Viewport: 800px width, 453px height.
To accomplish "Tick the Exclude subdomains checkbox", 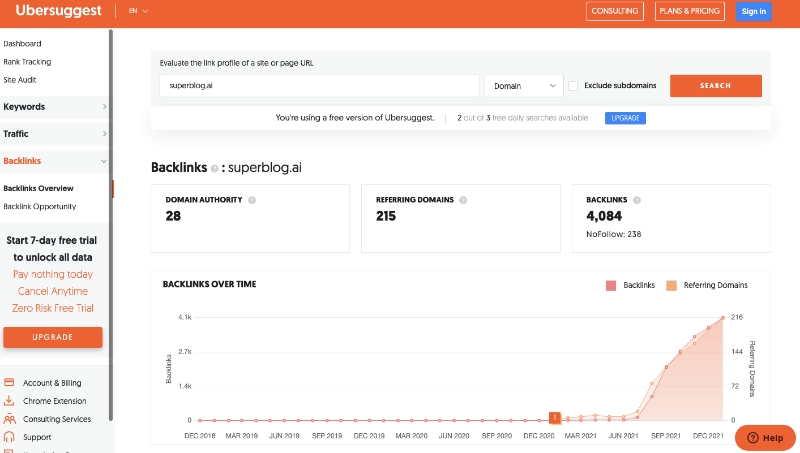I will tap(573, 86).
